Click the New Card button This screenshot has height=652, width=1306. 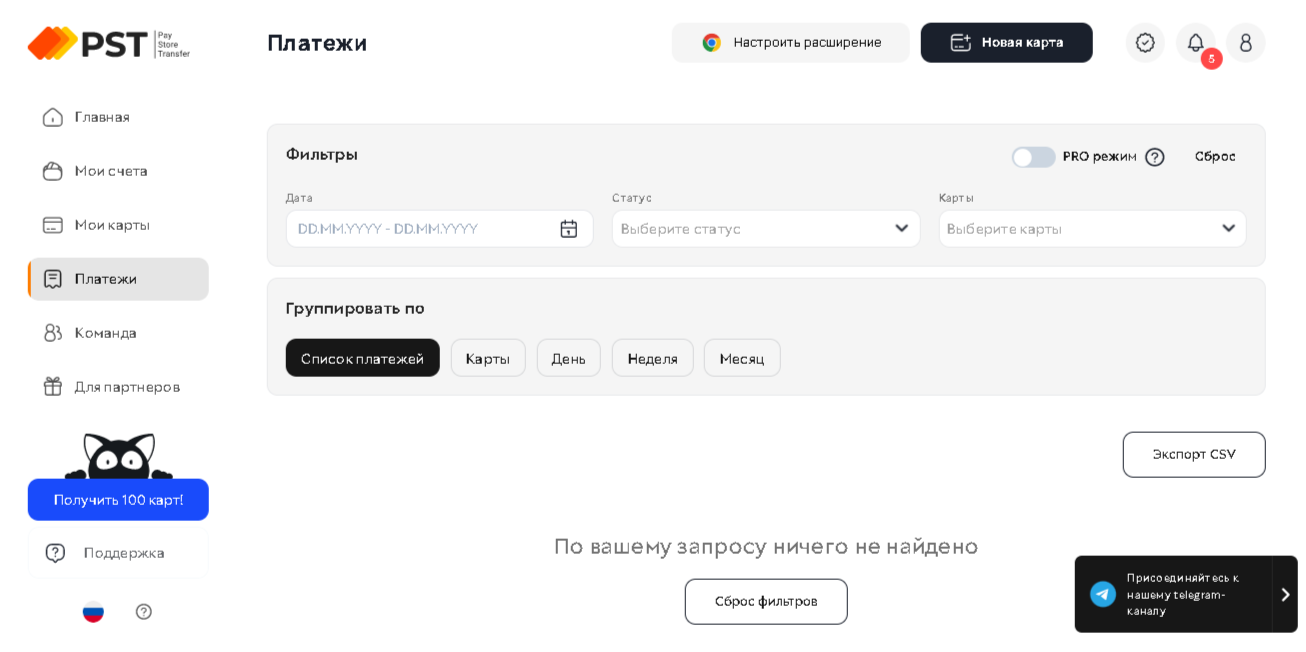click(1006, 43)
